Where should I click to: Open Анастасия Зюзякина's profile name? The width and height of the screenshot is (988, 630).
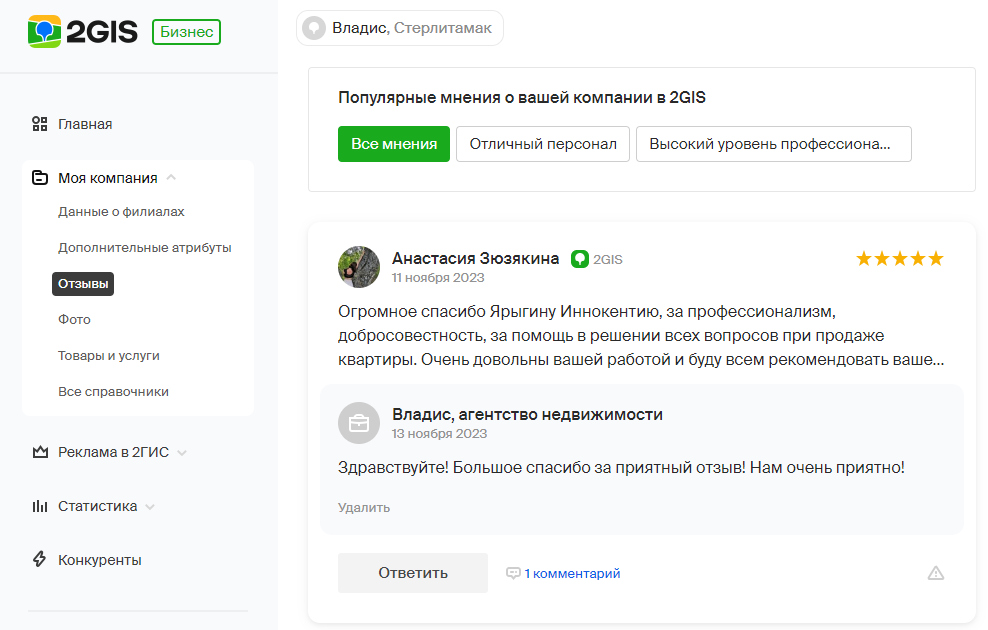[x=476, y=258]
